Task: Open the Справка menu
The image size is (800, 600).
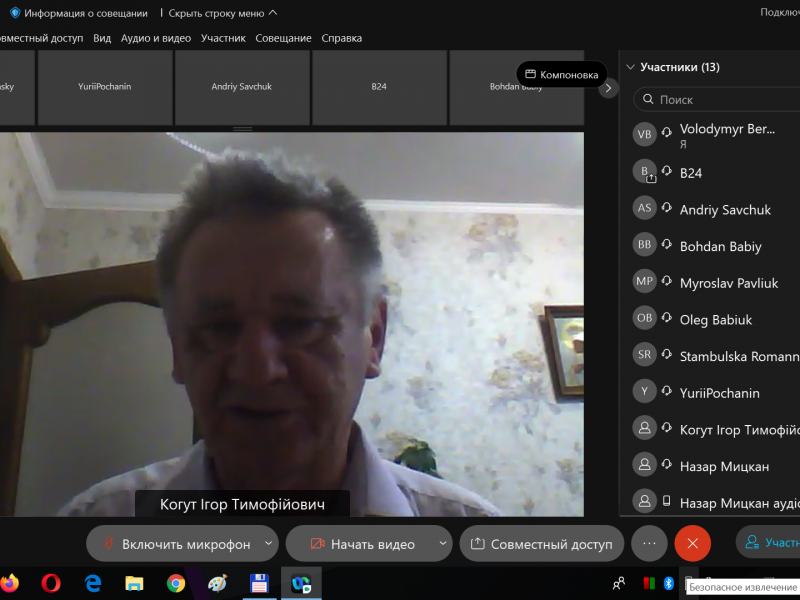Action: (341, 38)
